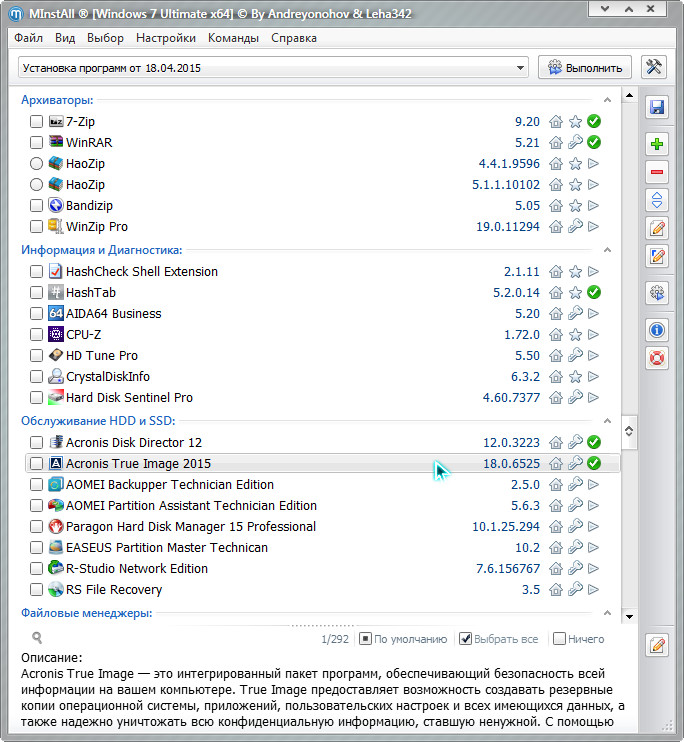Click the play arrow in Bandizip row
This screenshot has width=684, height=742.
[x=593, y=205]
